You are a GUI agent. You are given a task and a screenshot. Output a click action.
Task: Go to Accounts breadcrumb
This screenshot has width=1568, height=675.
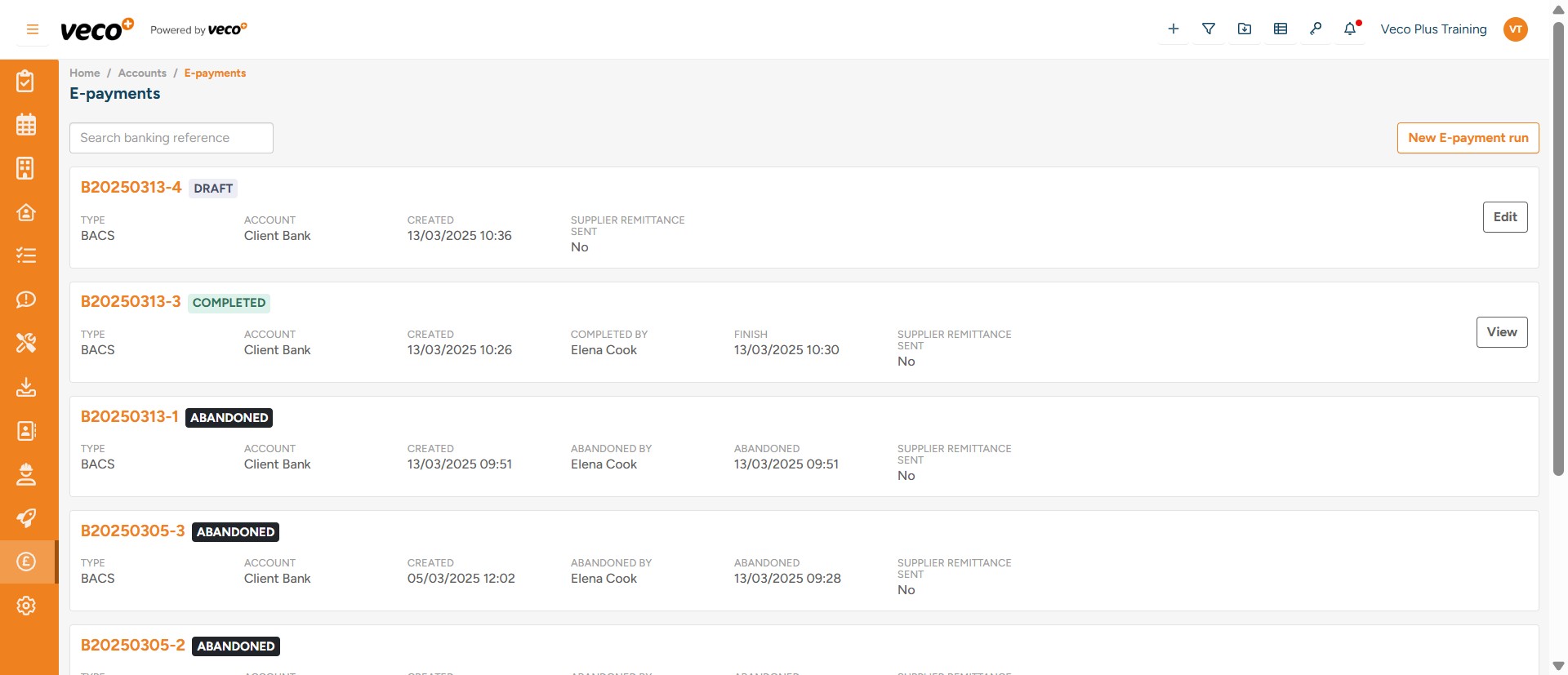click(142, 73)
